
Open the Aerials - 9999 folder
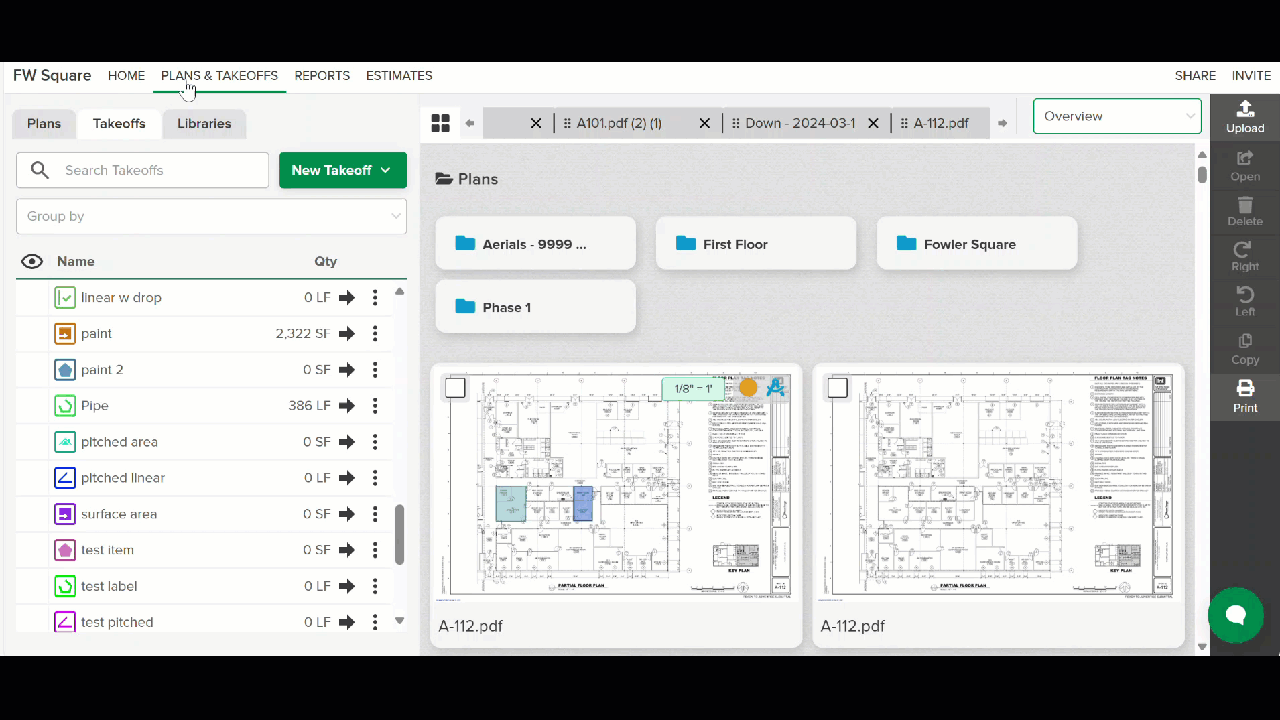point(535,243)
